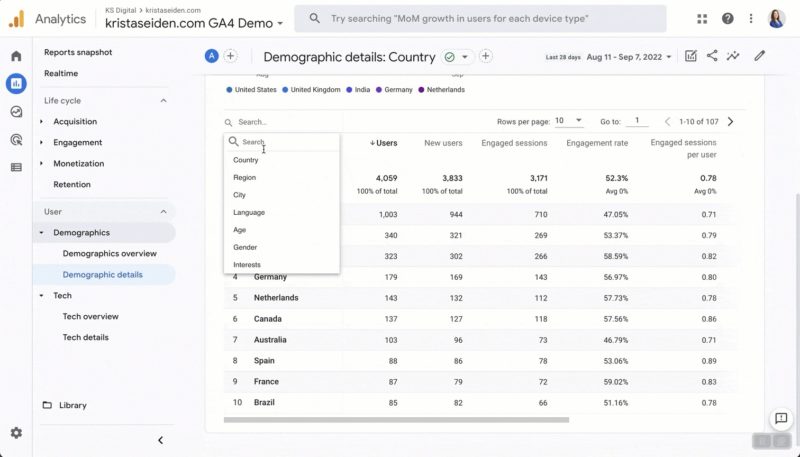Click the horizontal table scrollbar
The height and width of the screenshot is (457, 800).
[x=396, y=420]
